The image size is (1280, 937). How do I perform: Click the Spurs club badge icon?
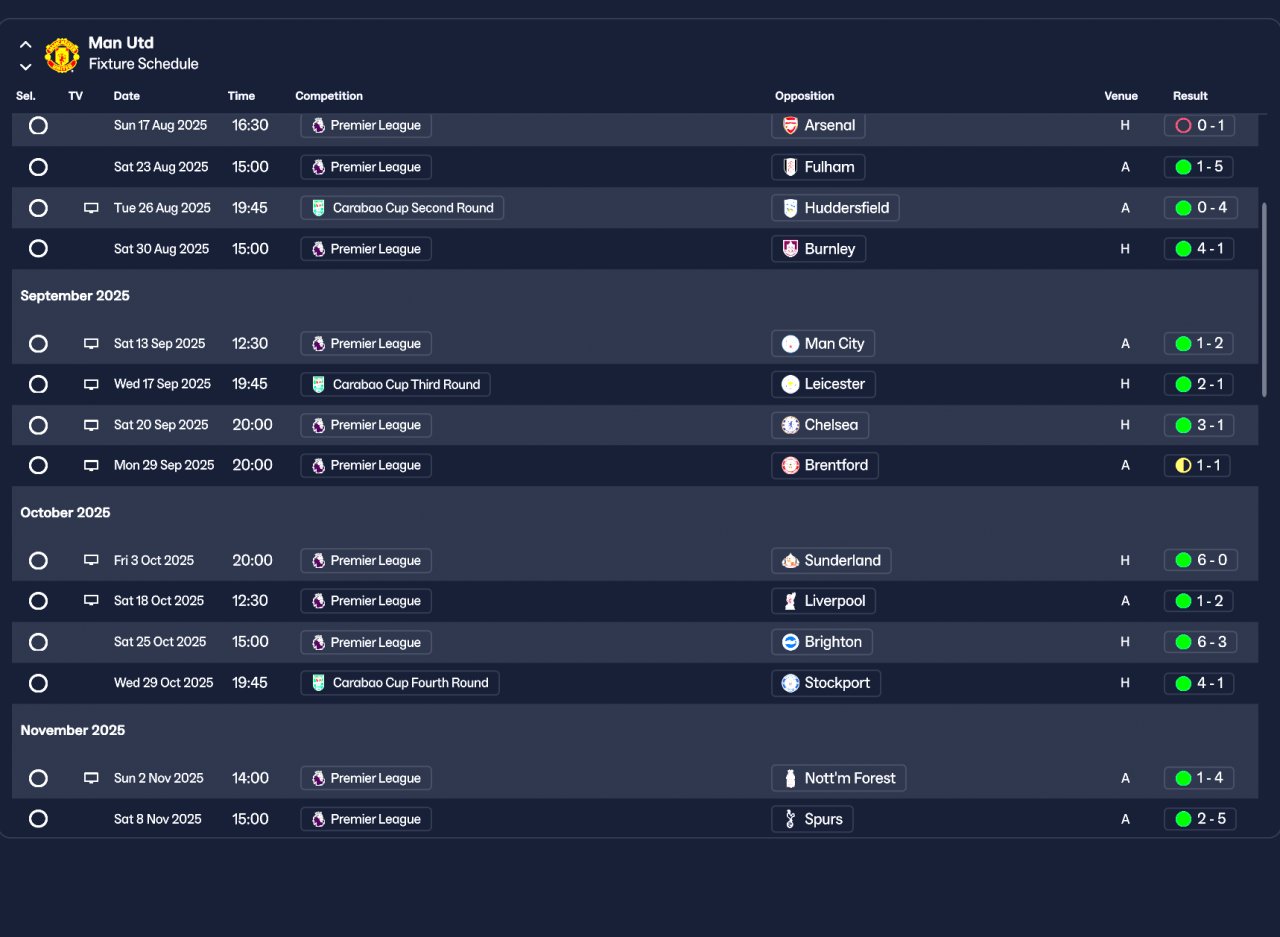click(790, 819)
